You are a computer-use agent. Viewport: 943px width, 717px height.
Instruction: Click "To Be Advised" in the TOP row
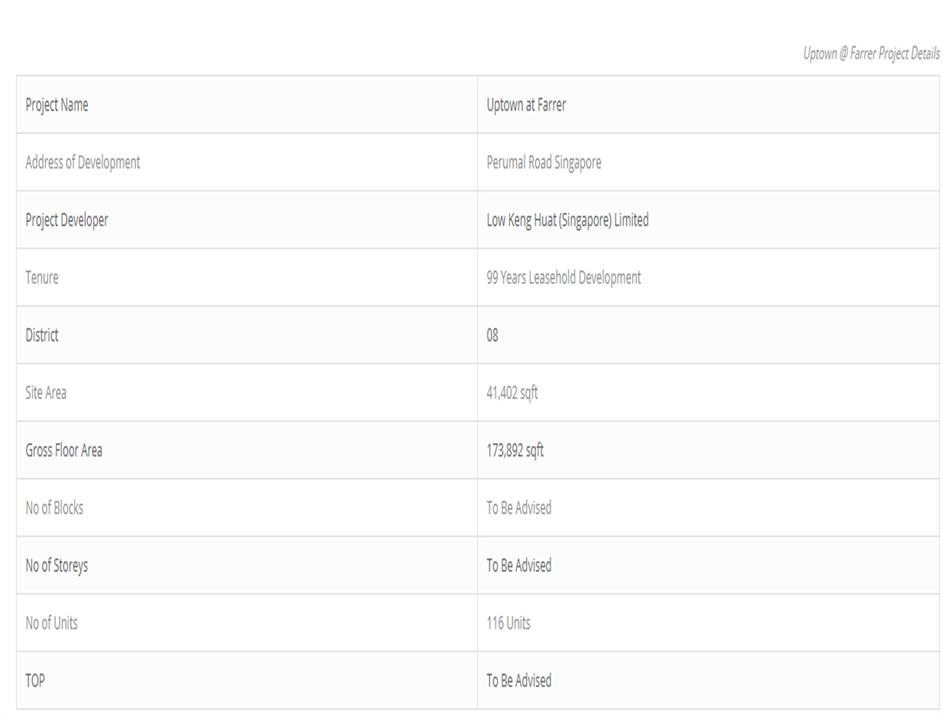pos(519,680)
